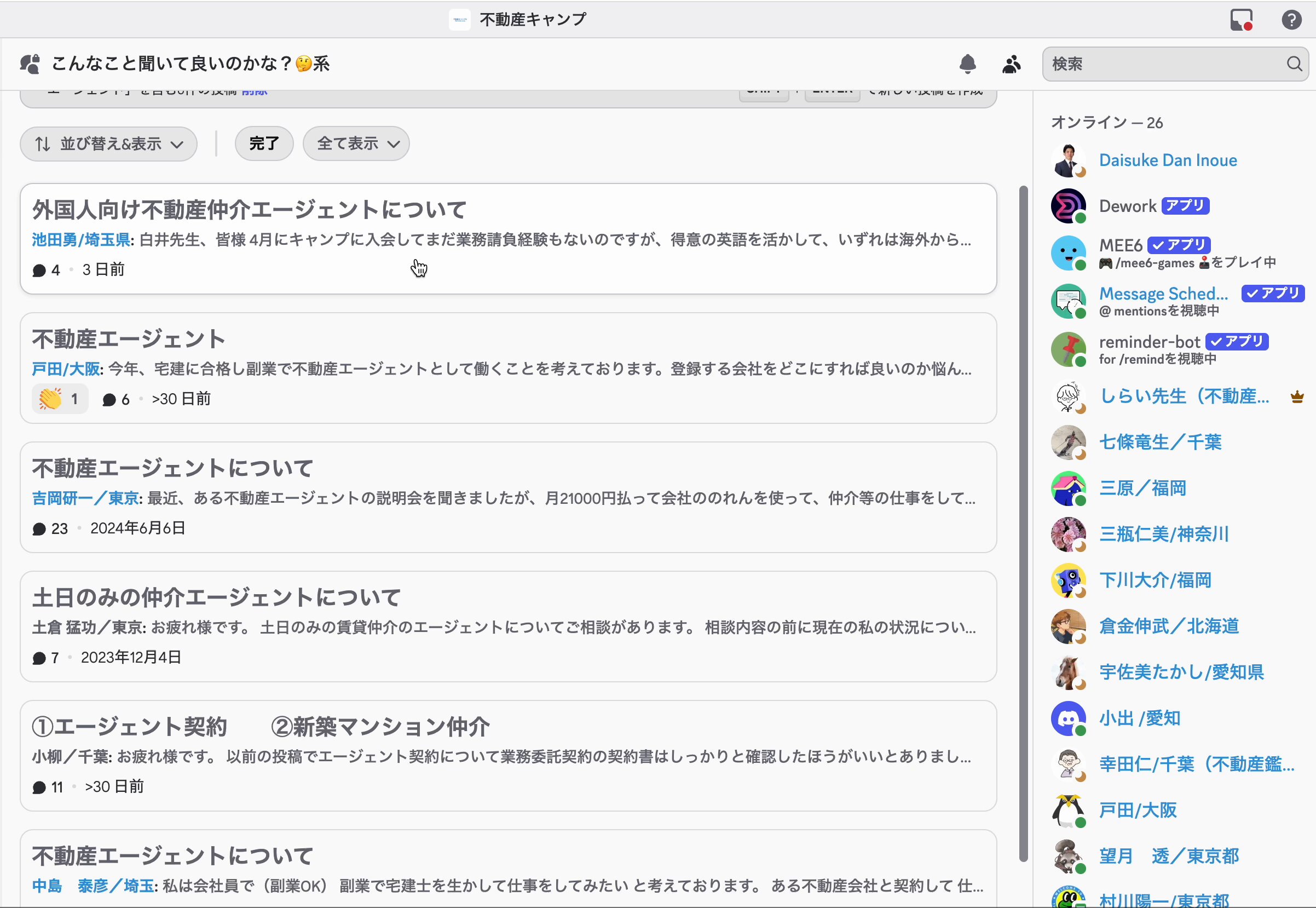The width and height of the screenshot is (1316, 908).
Task: Open post 土日のみの仲介エージェントについて
Action: tap(216, 597)
